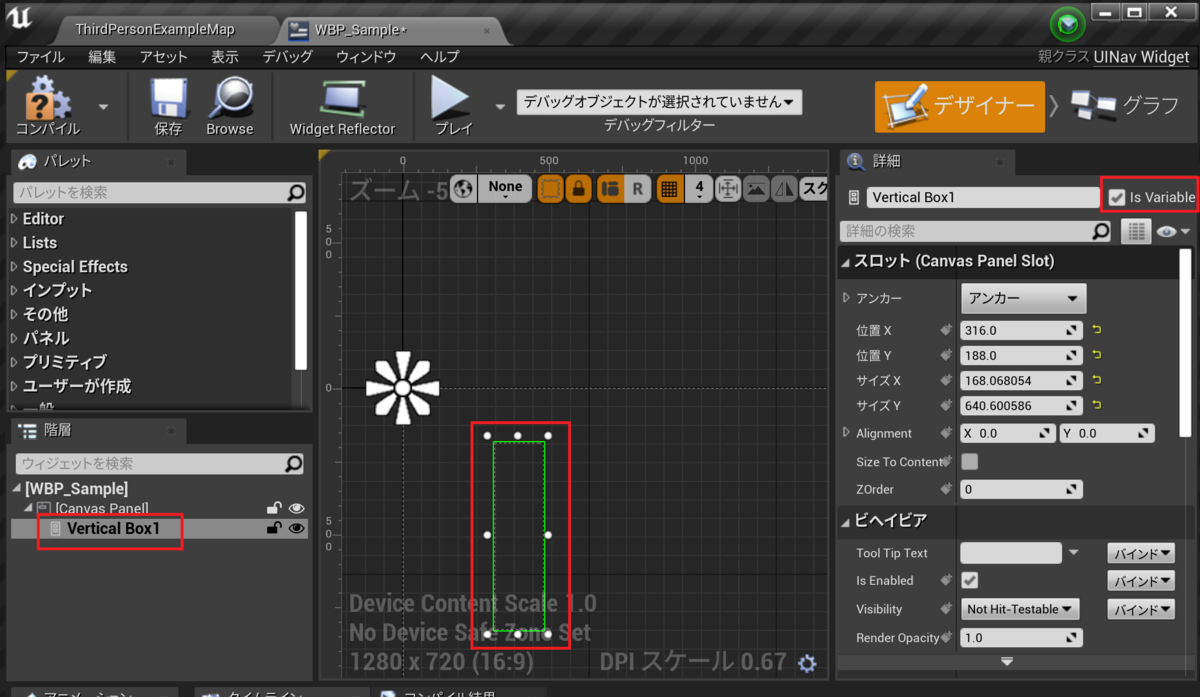Switch to デザイナー designer mode
This screenshot has width=1200, height=697.
click(x=958, y=106)
